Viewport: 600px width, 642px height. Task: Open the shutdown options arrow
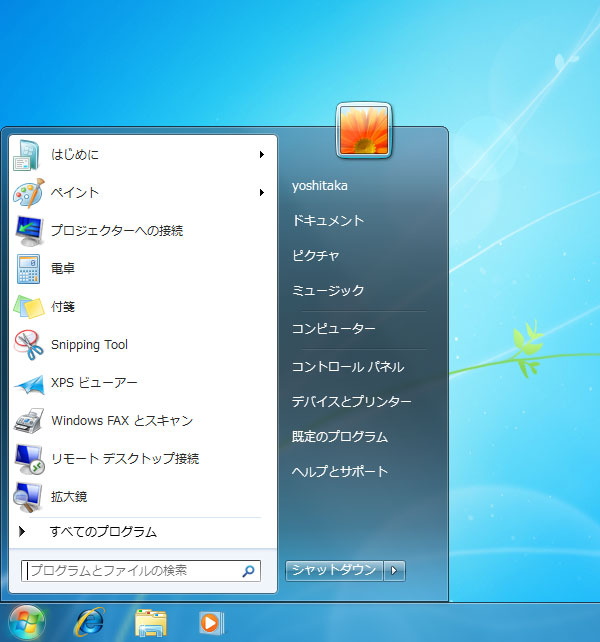(394, 570)
